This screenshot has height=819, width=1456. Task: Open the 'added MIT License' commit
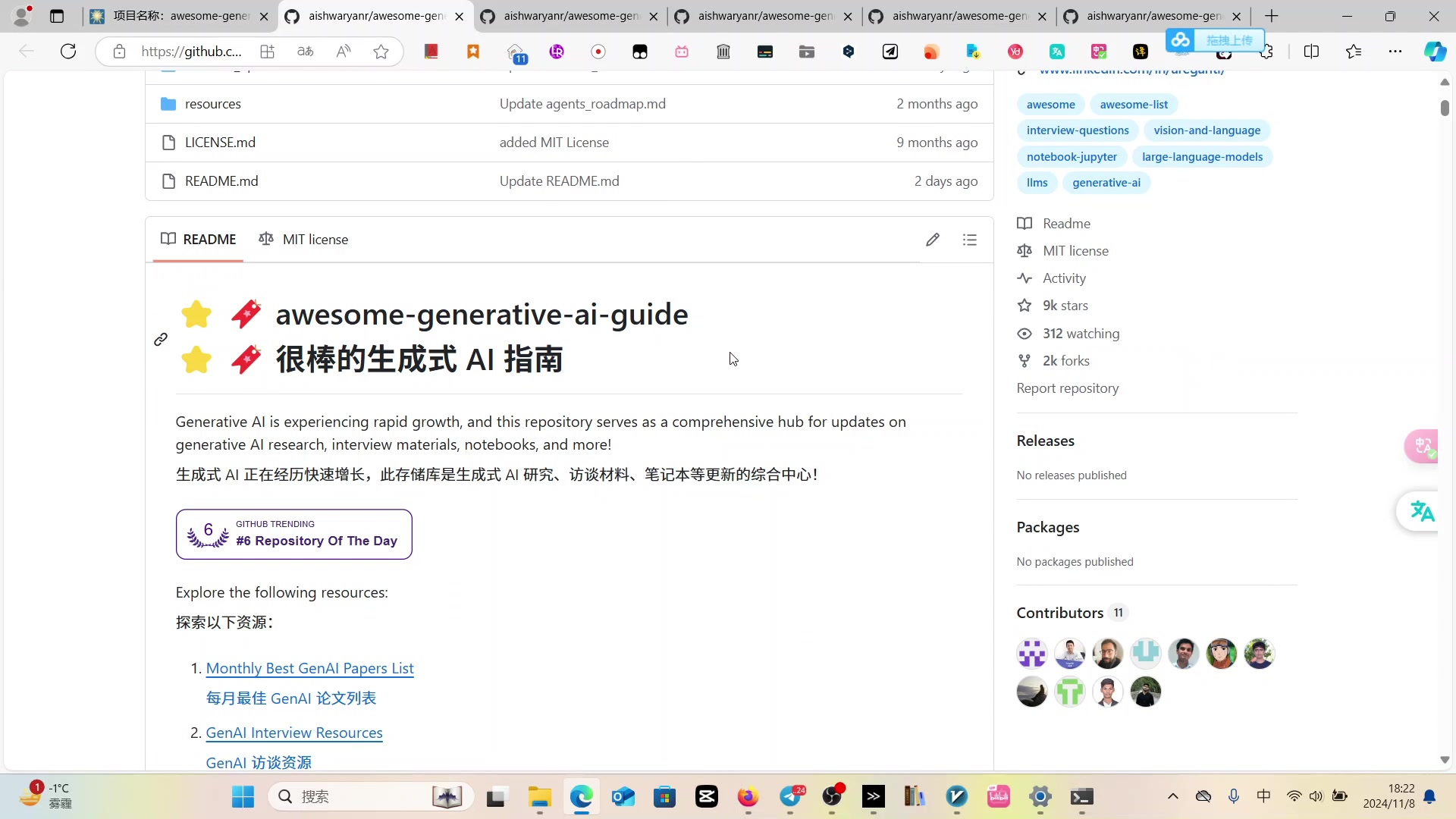[x=554, y=143]
